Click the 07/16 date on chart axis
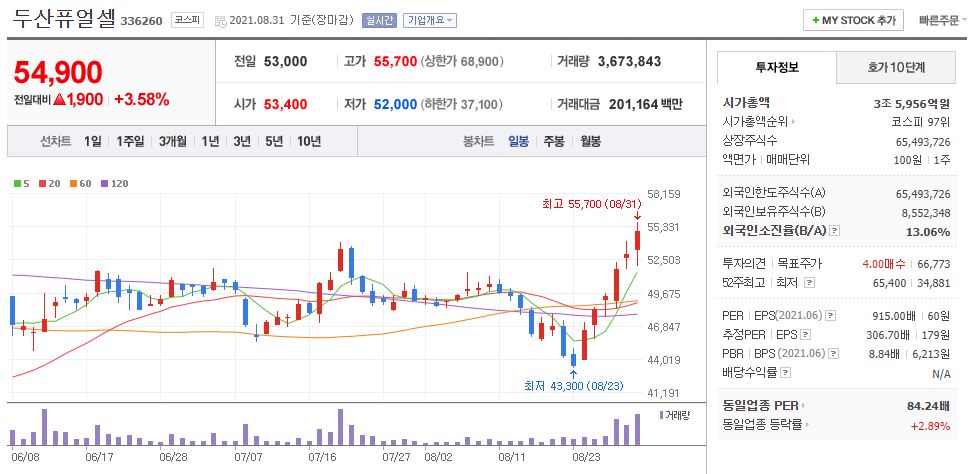Screen dimensions: 977x474 click(x=322, y=457)
